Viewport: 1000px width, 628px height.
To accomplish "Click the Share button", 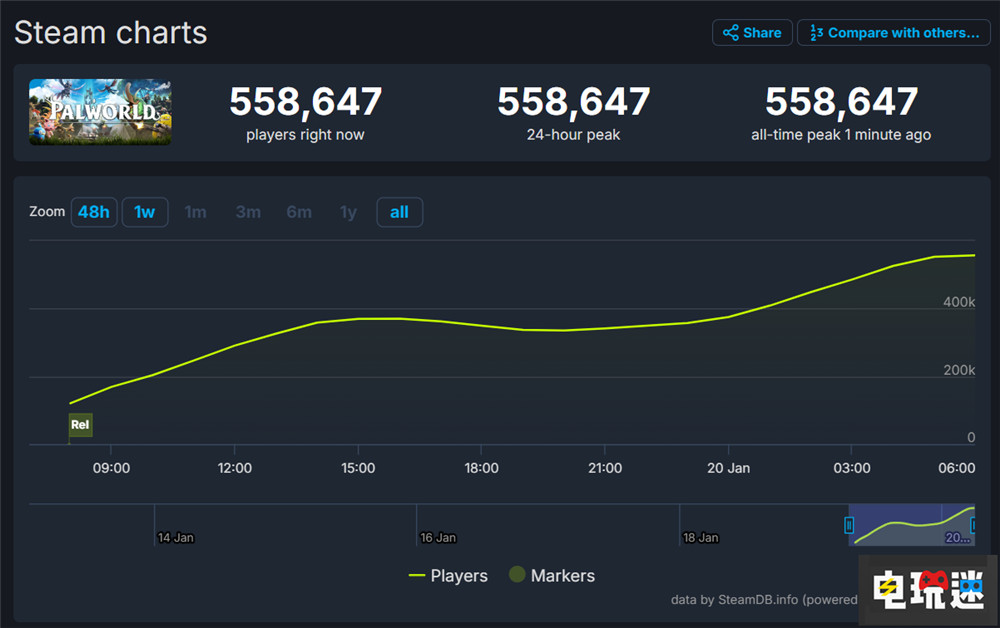I will point(752,33).
